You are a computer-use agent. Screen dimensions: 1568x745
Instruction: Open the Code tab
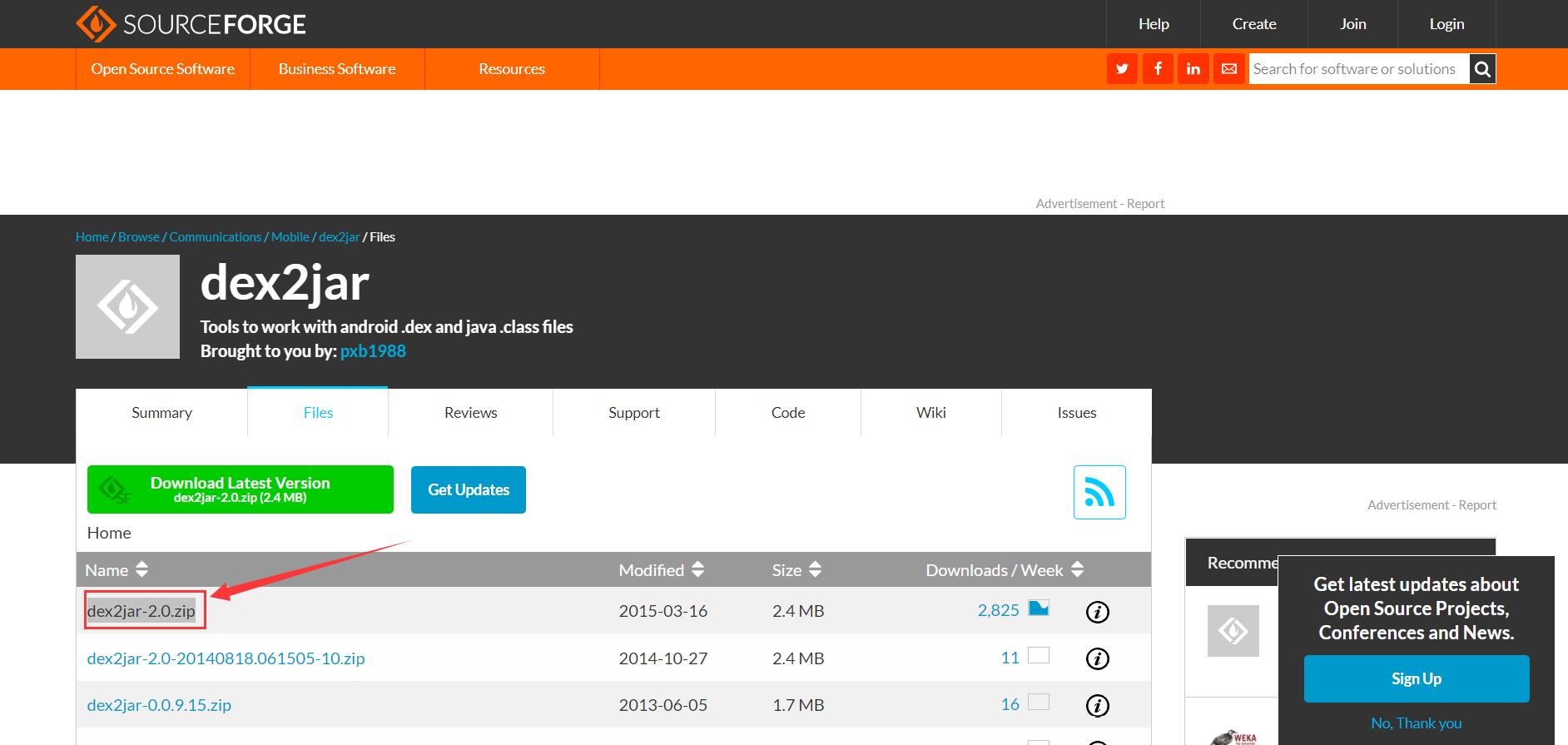point(788,413)
